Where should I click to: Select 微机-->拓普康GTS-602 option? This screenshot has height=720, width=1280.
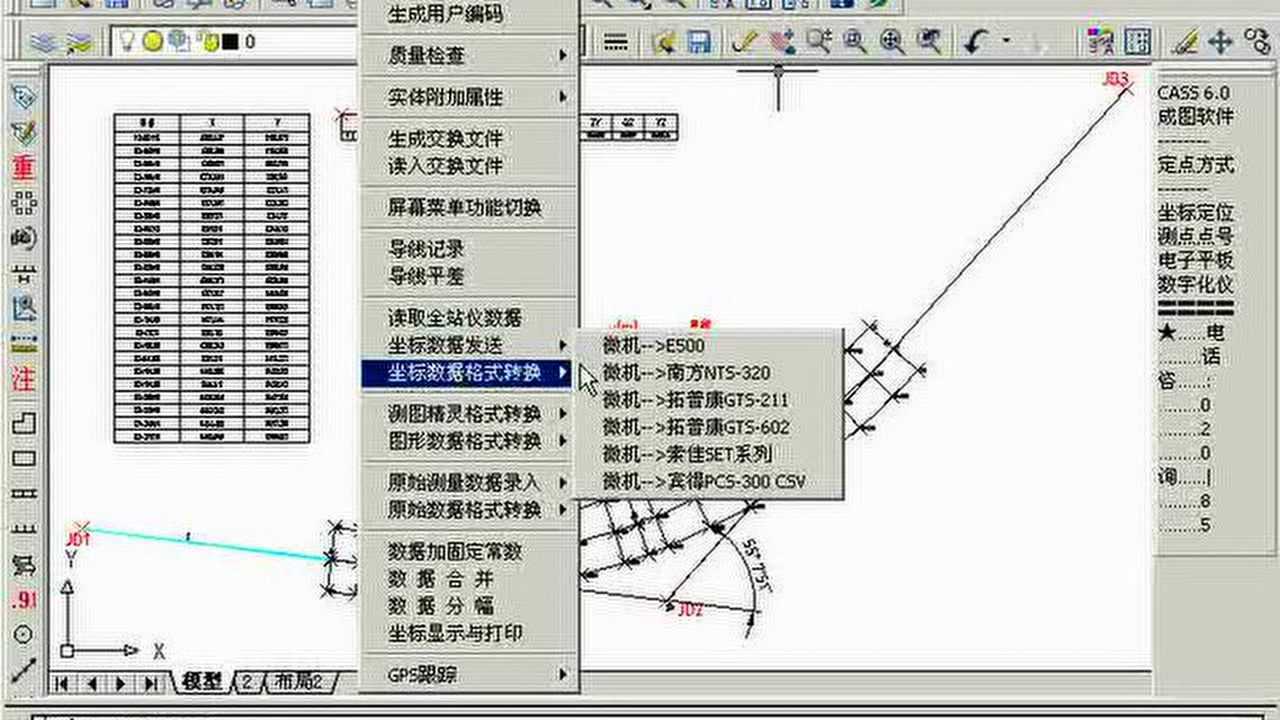(707, 427)
